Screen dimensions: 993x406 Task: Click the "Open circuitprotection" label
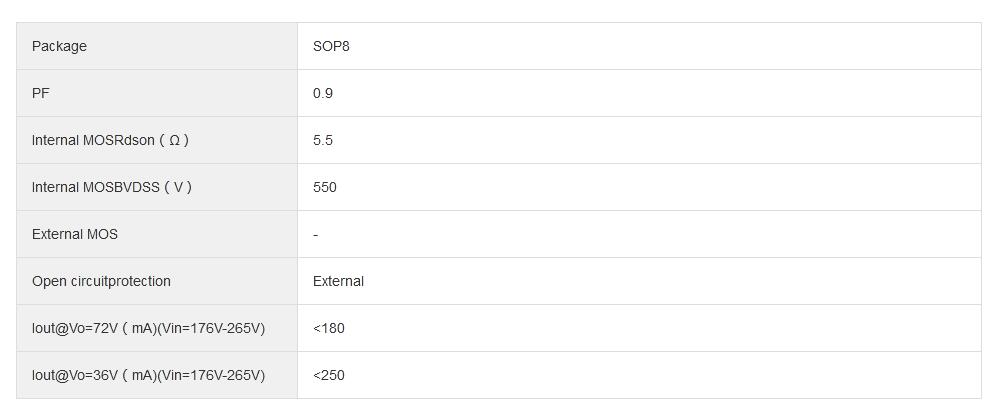point(101,281)
